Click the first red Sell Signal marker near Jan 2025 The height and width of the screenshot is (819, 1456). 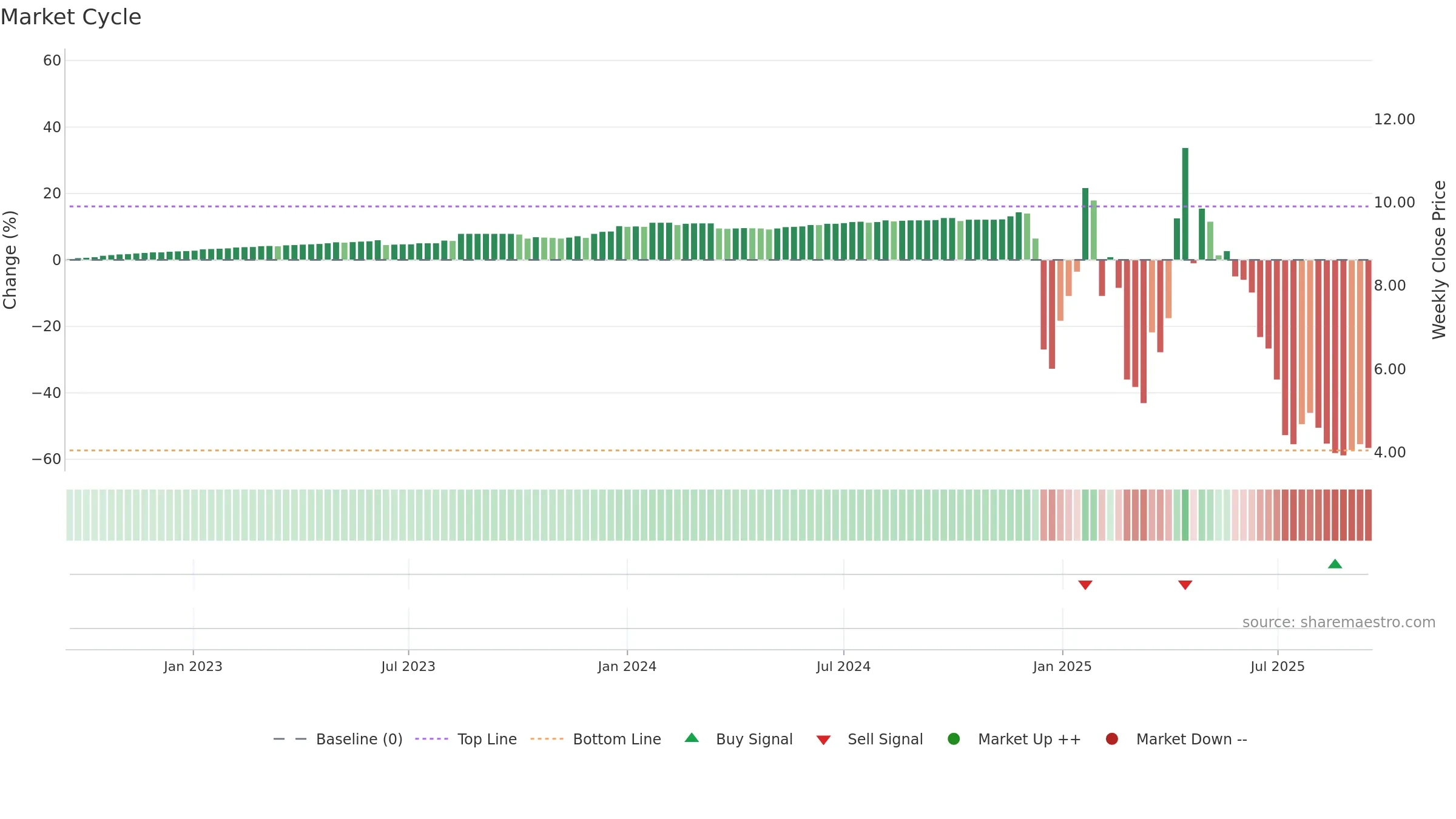coord(1085,585)
